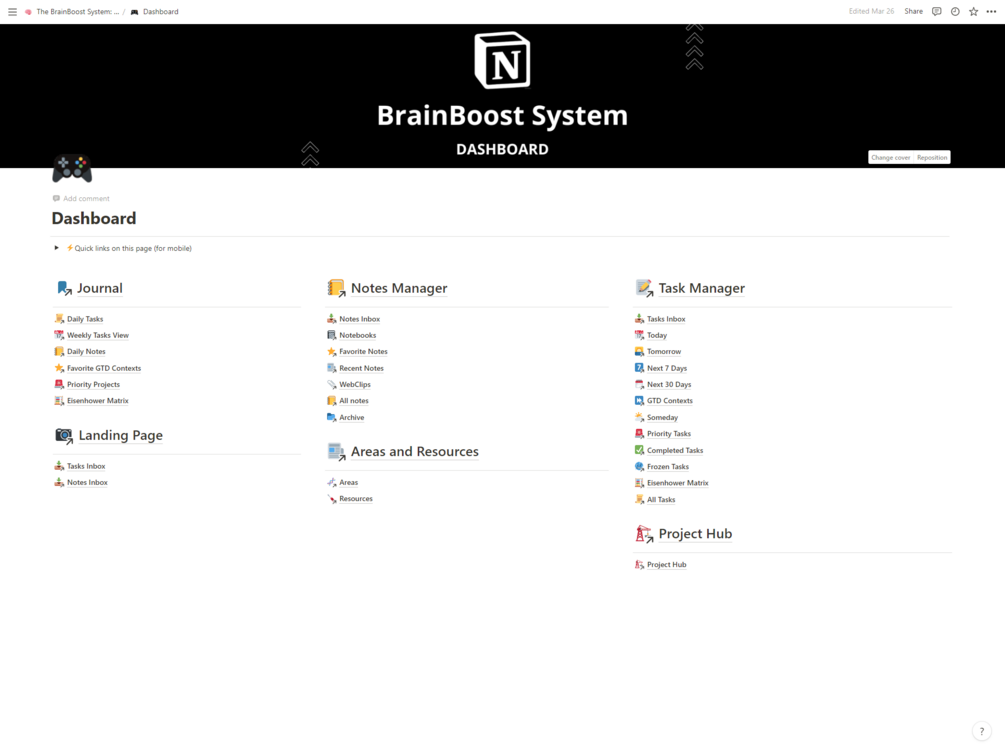Open the Daily Tasks link
The height and width of the screenshot is (754, 1005).
pyautogui.click(x=85, y=319)
